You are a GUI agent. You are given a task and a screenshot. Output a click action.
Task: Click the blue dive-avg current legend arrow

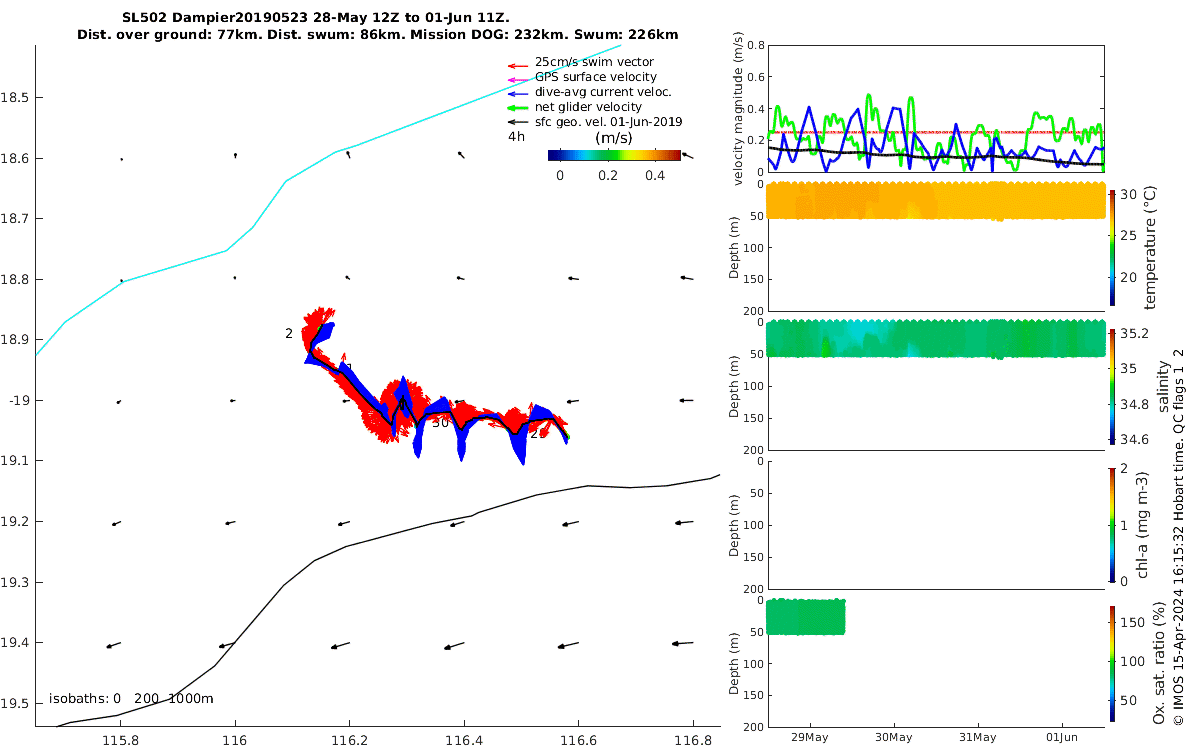[x=517, y=92]
